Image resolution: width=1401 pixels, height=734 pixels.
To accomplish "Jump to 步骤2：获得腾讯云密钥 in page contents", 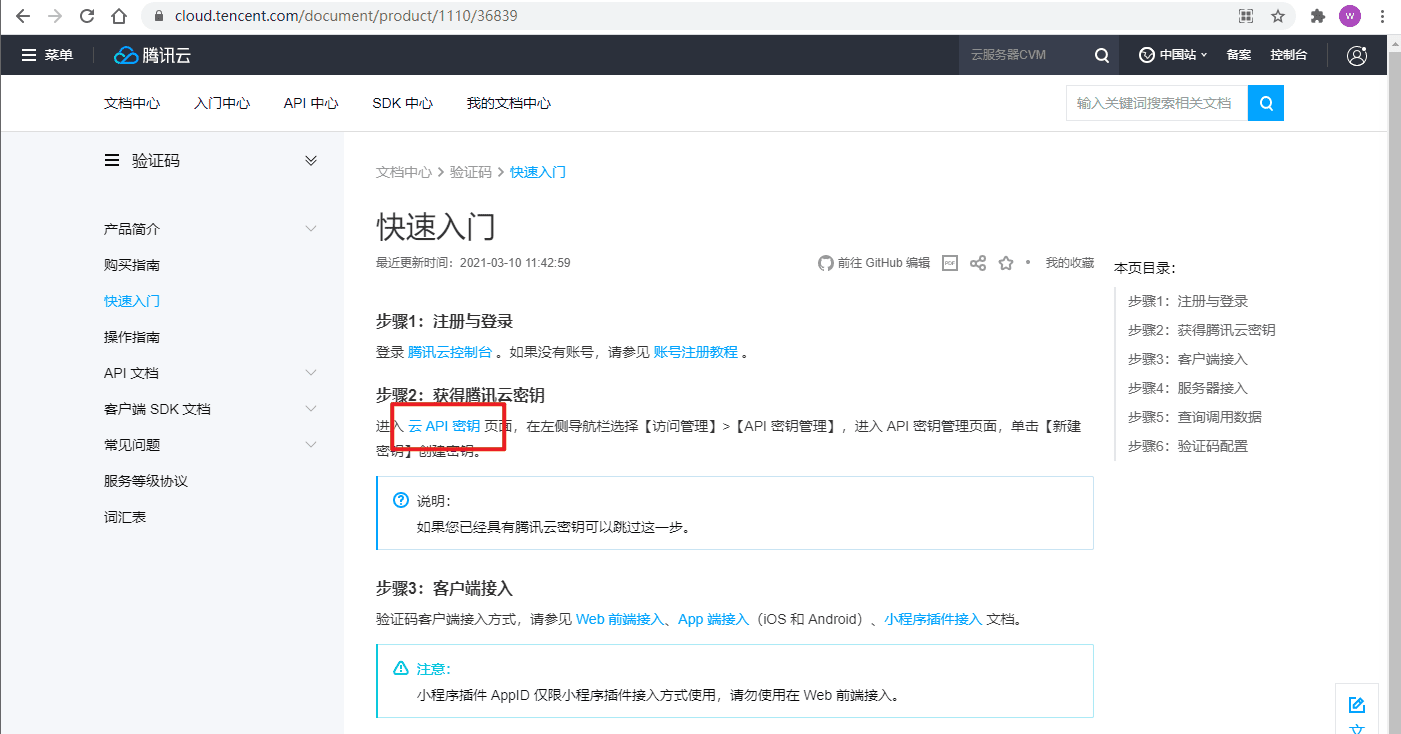I will [1201, 330].
